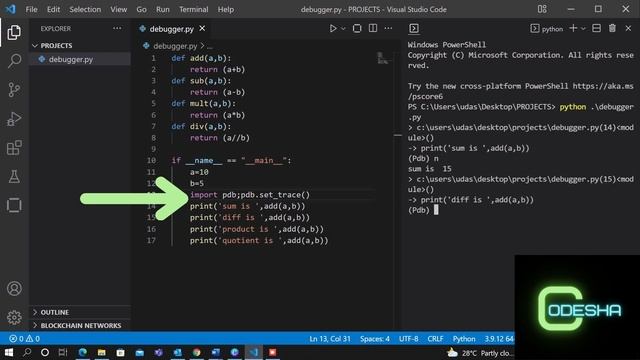640x360 pixels.
Task: Select language mode Python in status bar
Action: 464,339
